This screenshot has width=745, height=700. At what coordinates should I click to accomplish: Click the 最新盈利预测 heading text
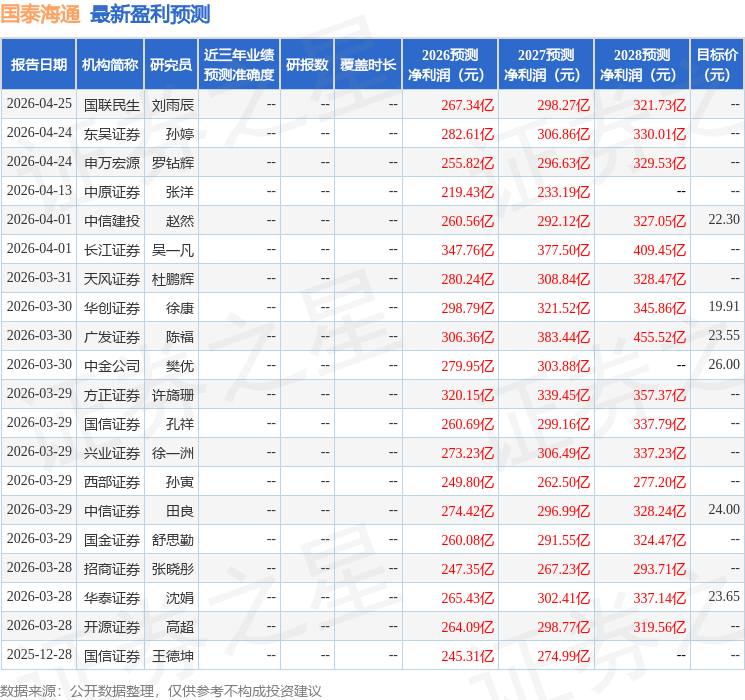[150, 14]
